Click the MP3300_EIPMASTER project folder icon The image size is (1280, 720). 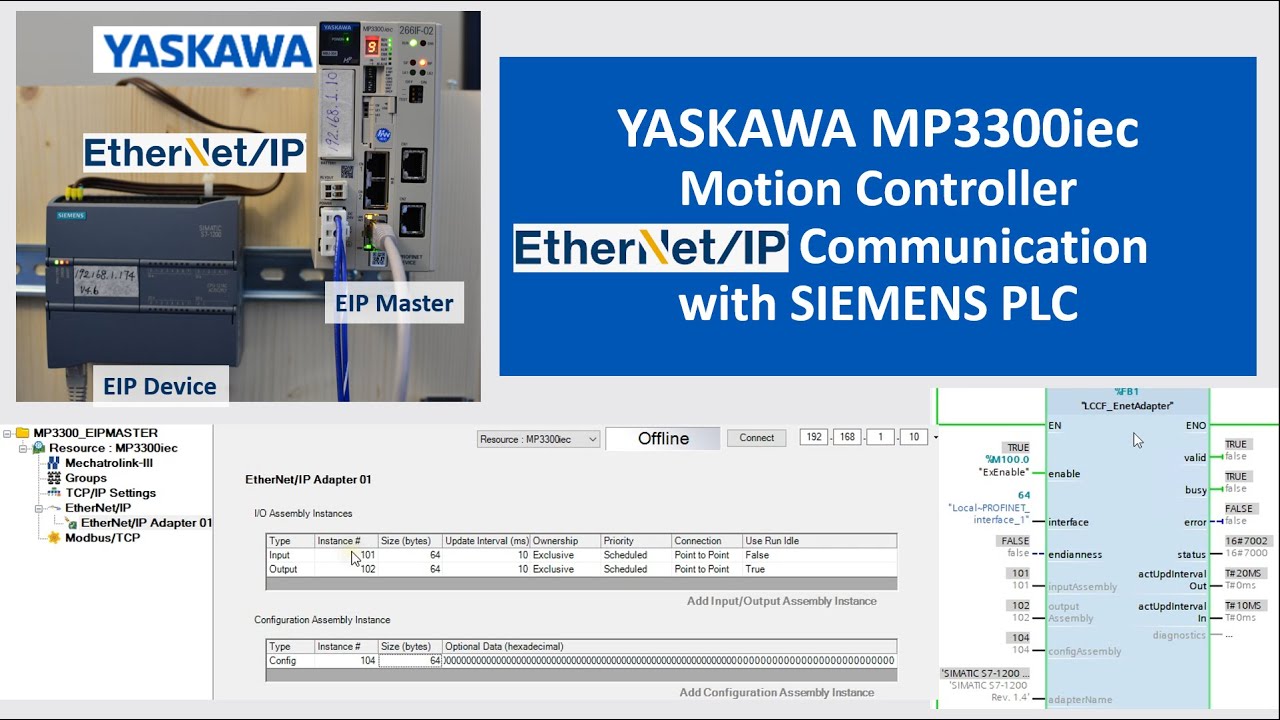[23, 433]
